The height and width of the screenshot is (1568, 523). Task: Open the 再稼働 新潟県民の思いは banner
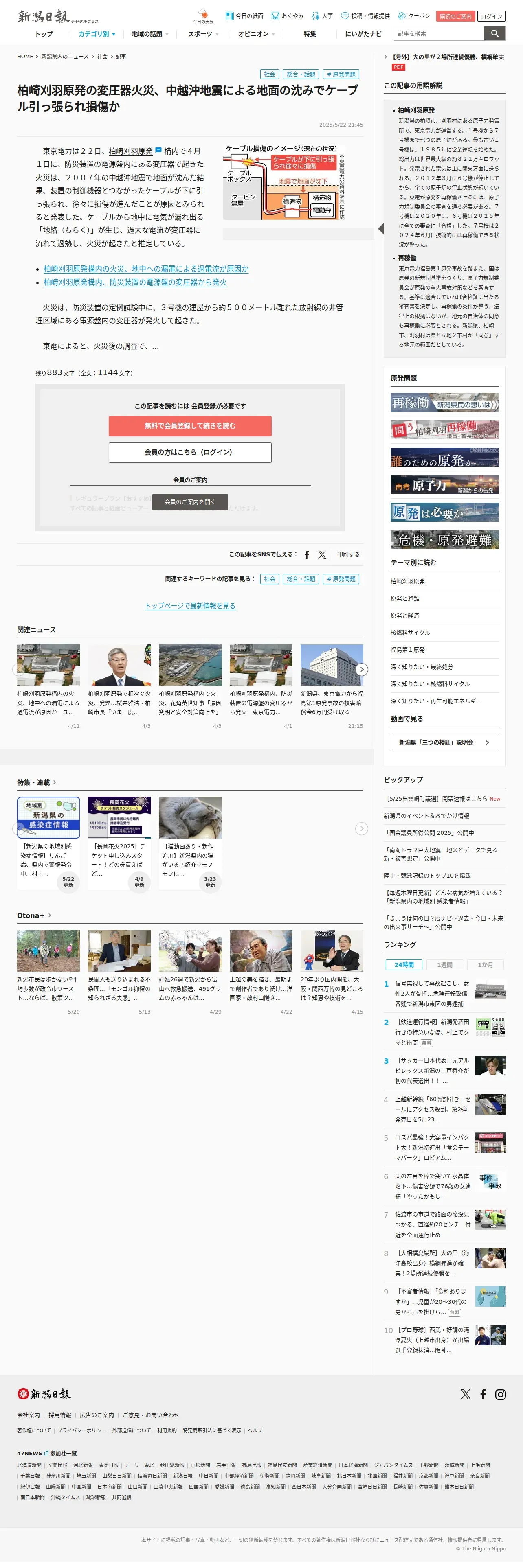tap(444, 403)
